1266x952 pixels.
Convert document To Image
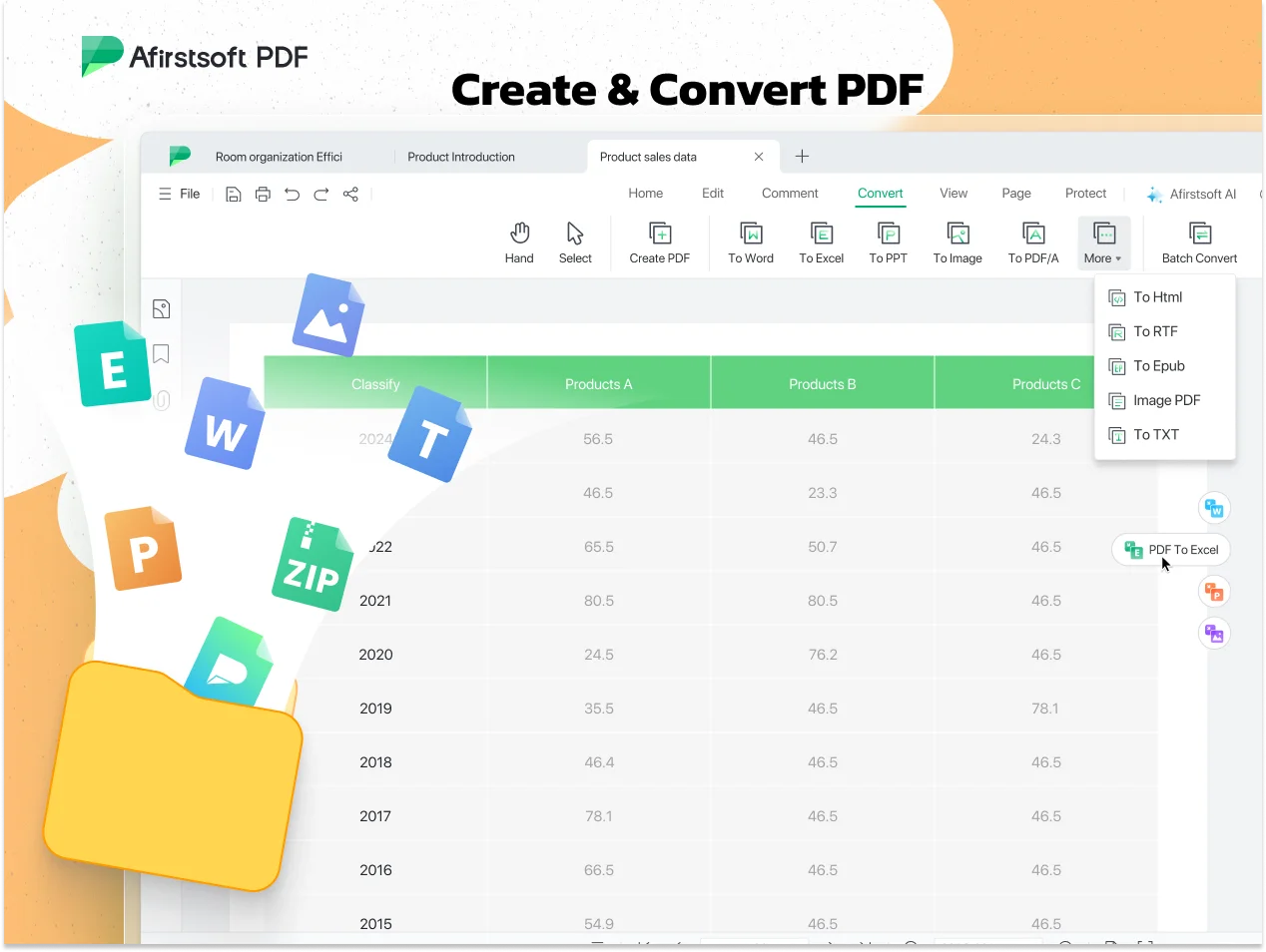pyautogui.click(x=957, y=242)
